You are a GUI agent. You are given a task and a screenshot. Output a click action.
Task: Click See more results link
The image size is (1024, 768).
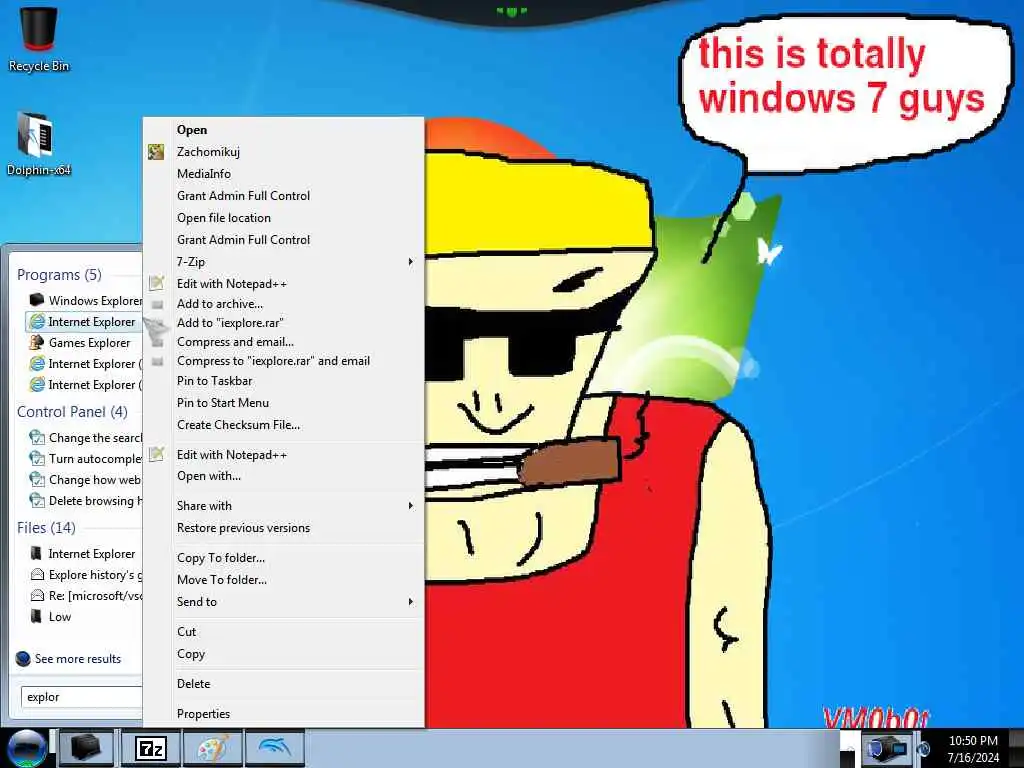click(78, 659)
